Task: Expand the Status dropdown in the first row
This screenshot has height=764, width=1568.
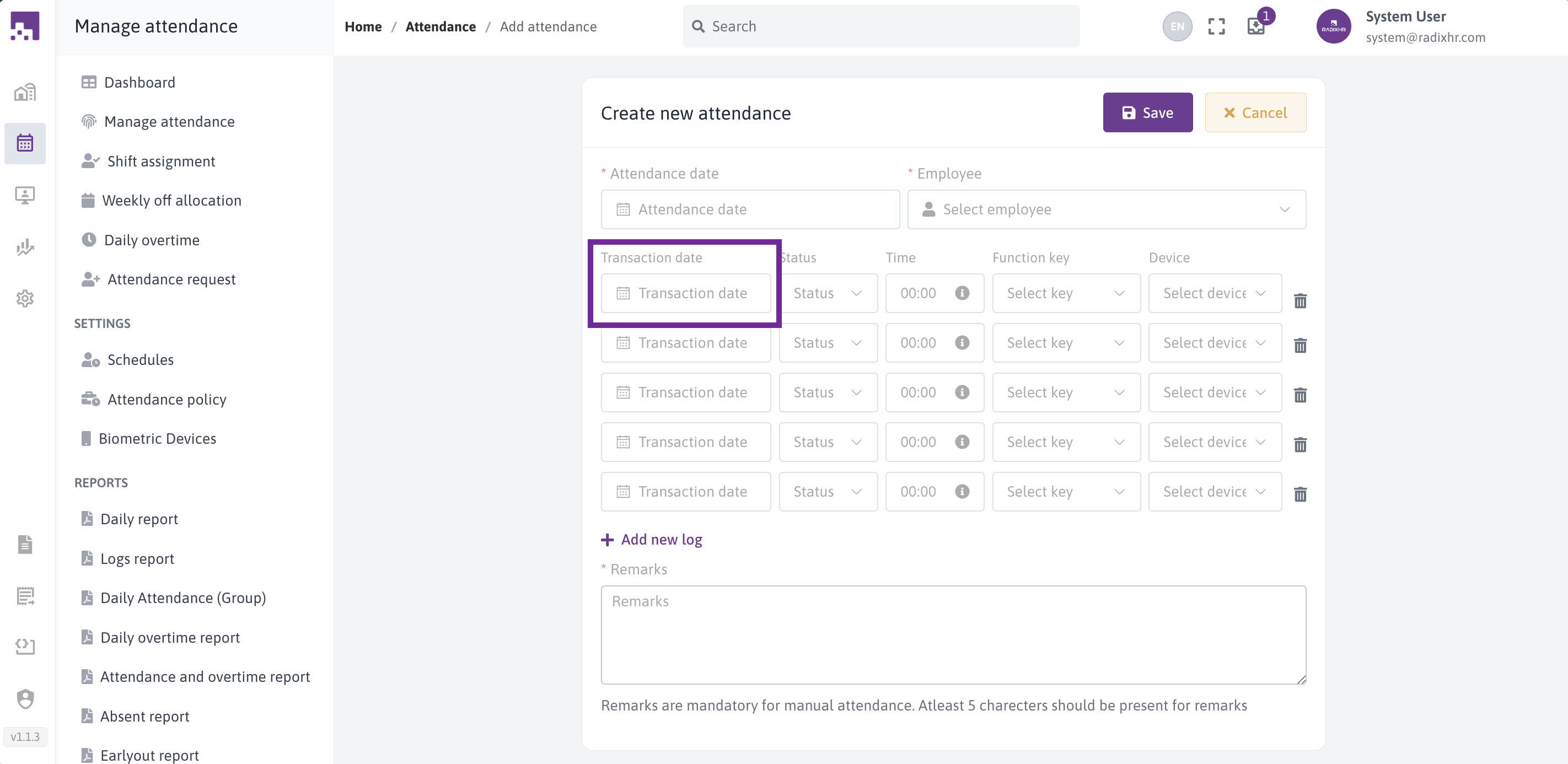Action: click(x=828, y=293)
